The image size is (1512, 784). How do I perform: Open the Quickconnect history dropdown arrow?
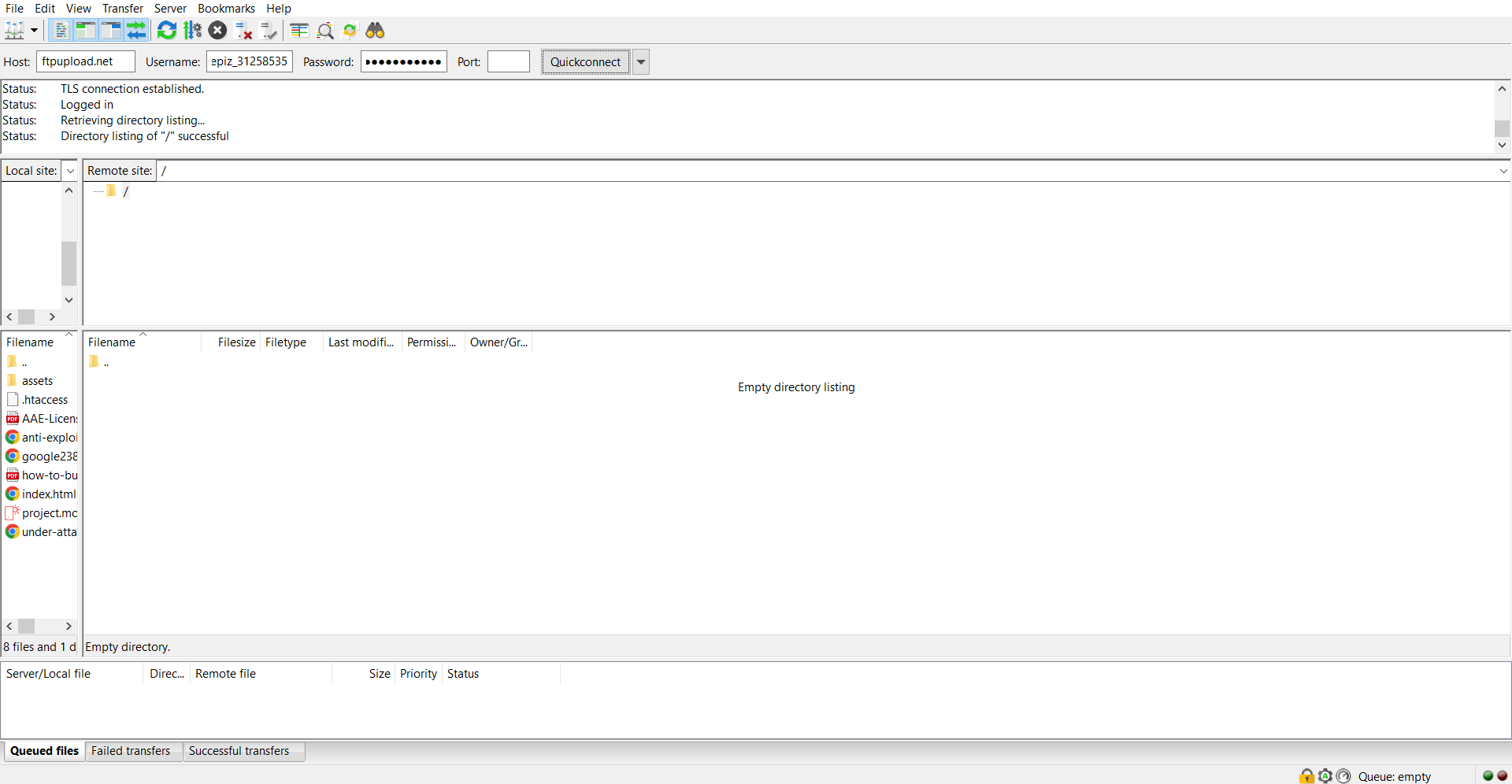point(641,62)
